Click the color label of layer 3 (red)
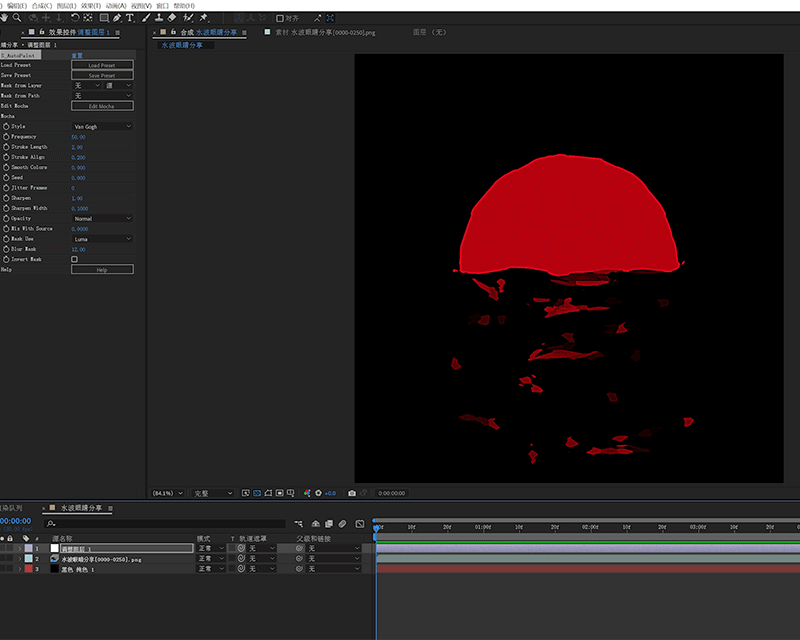The height and width of the screenshot is (640, 800). (x=29, y=569)
